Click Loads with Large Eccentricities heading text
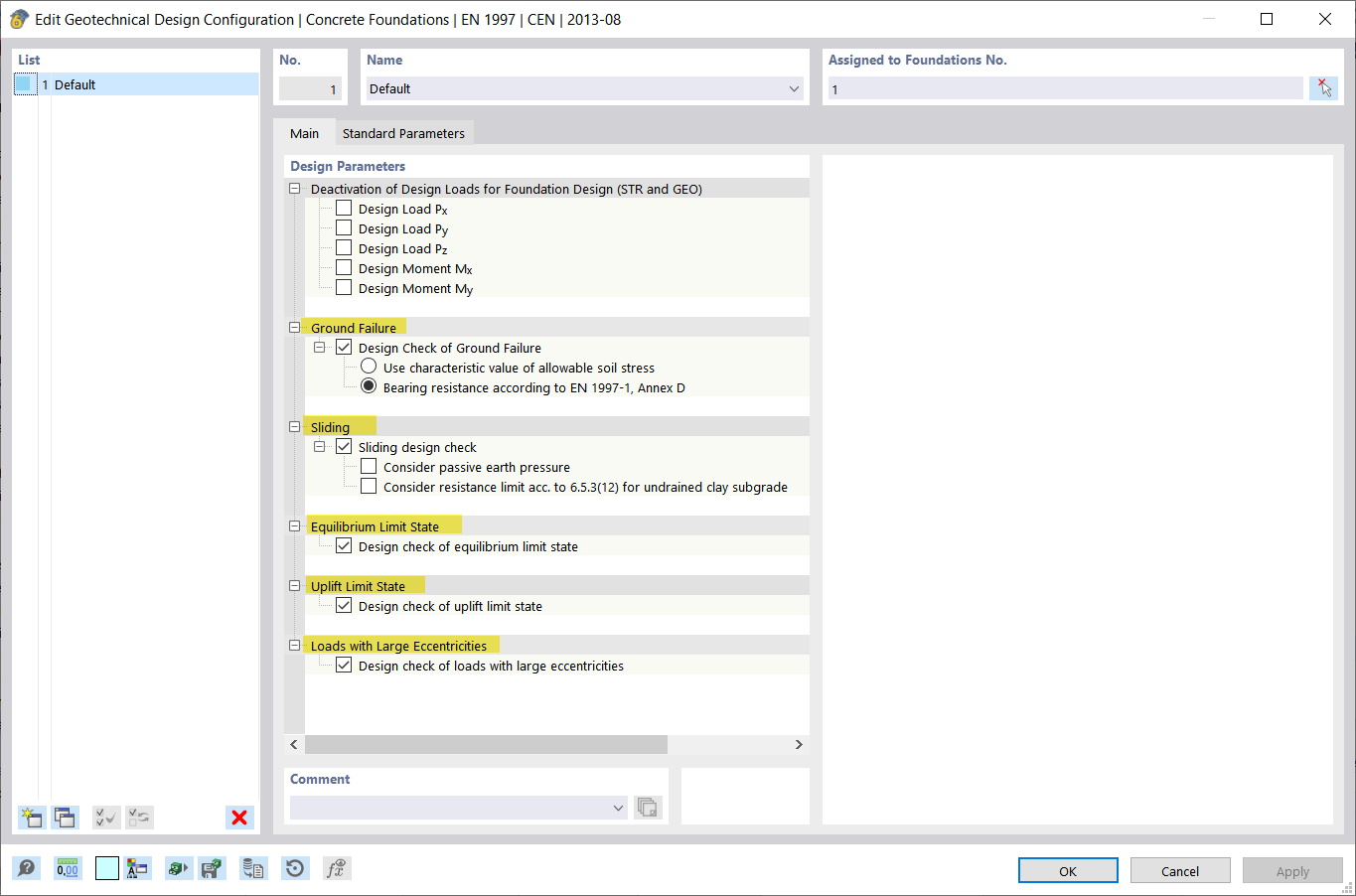The width and height of the screenshot is (1356, 896). 398,646
